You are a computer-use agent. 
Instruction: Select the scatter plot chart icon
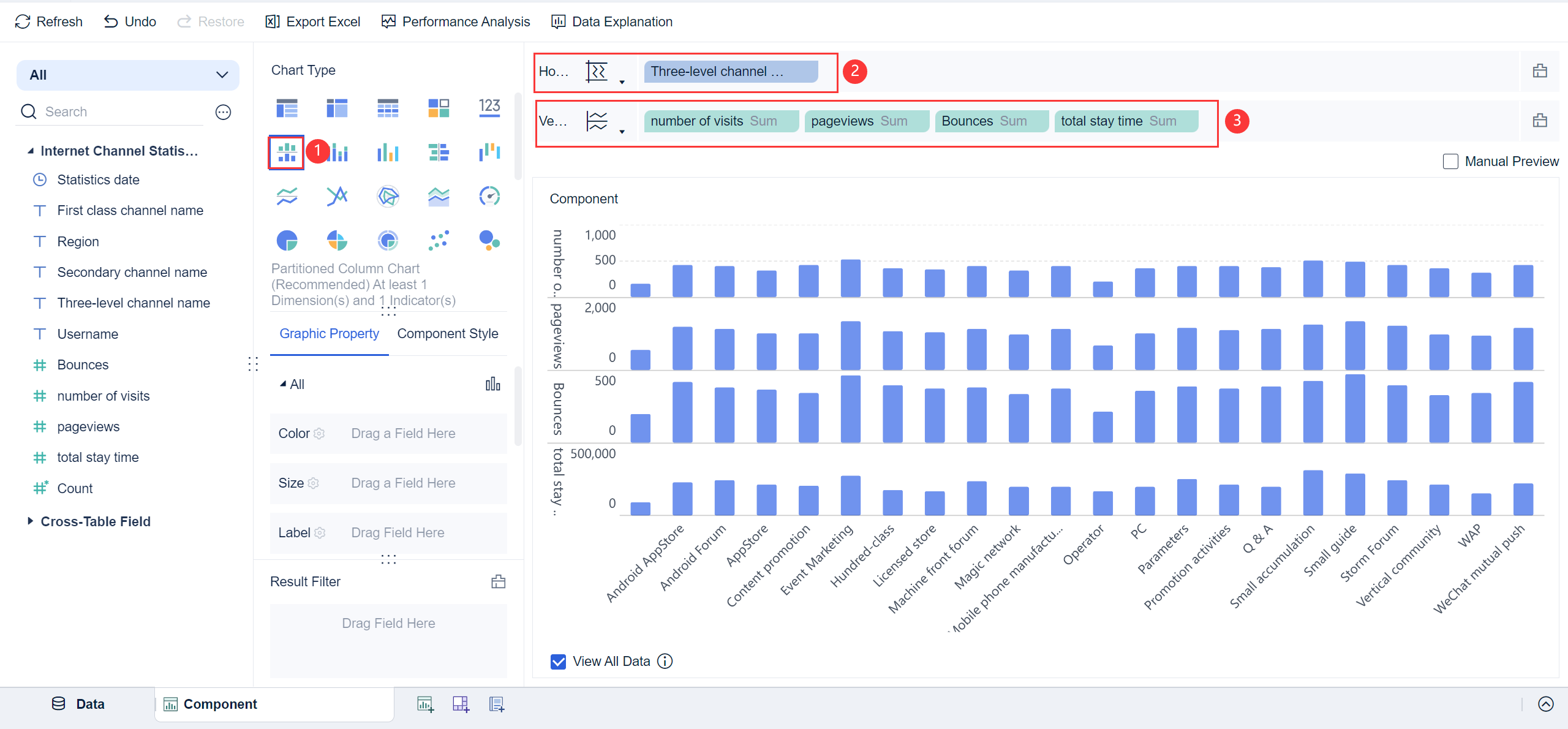point(439,241)
